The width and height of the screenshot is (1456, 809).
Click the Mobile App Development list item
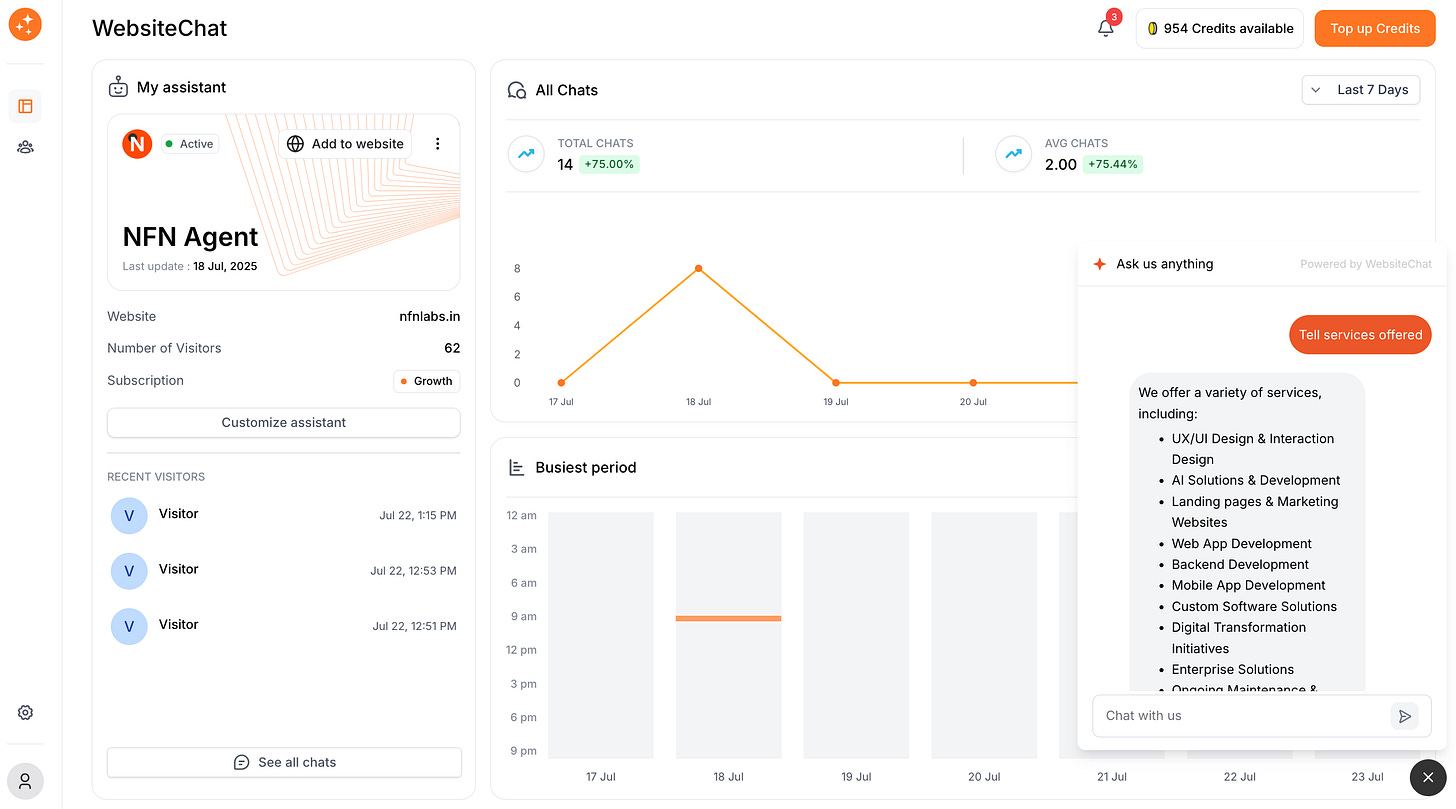pyautogui.click(x=1249, y=585)
